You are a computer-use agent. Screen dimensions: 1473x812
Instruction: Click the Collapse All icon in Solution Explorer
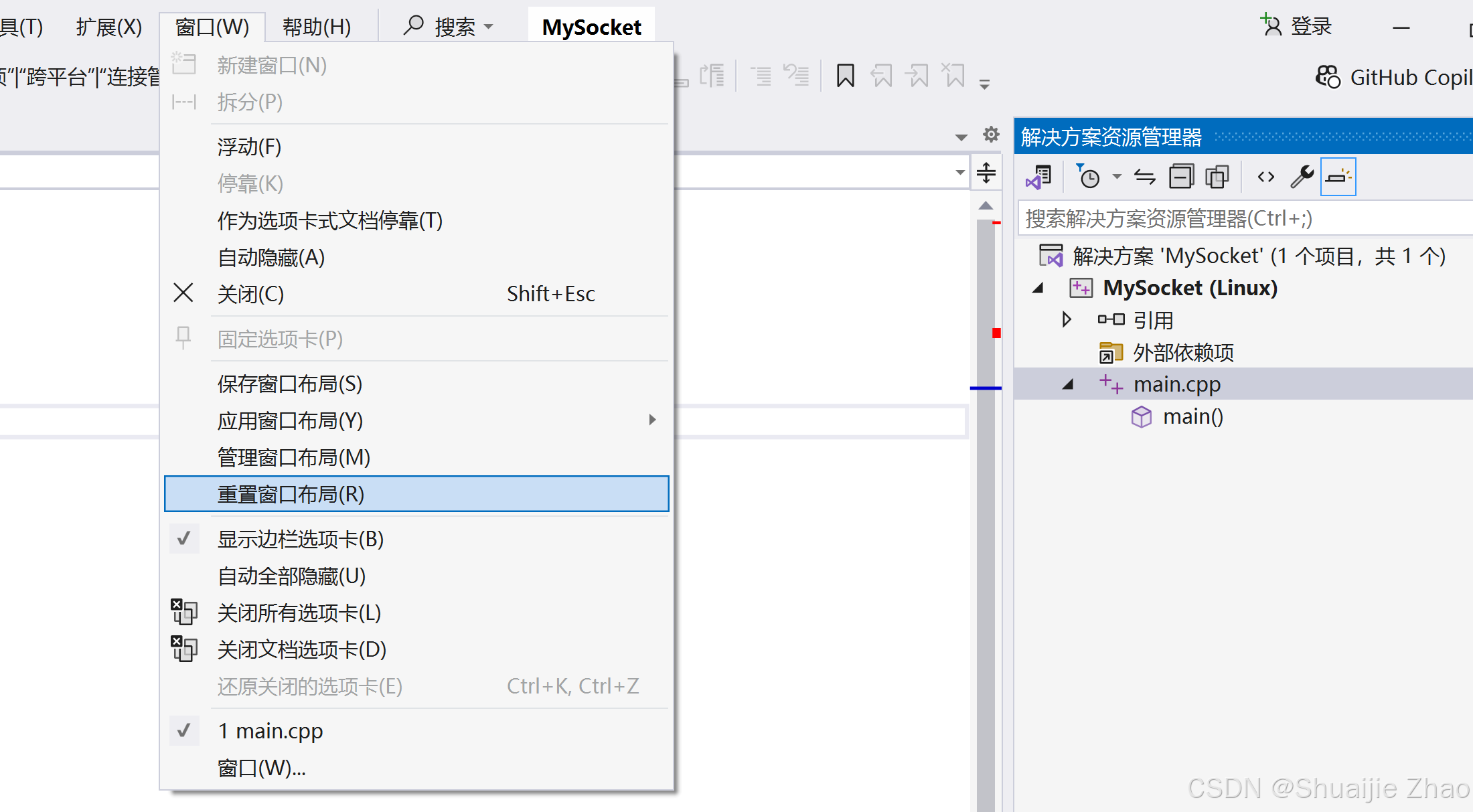pos(1181,177)
